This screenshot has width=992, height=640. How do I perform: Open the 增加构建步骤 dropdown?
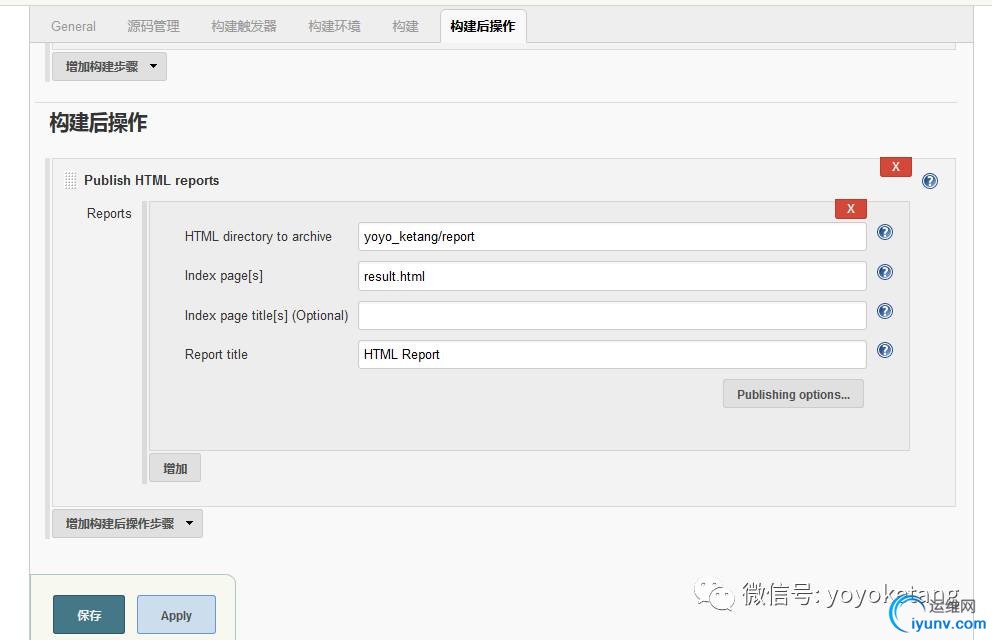[109, 66]
